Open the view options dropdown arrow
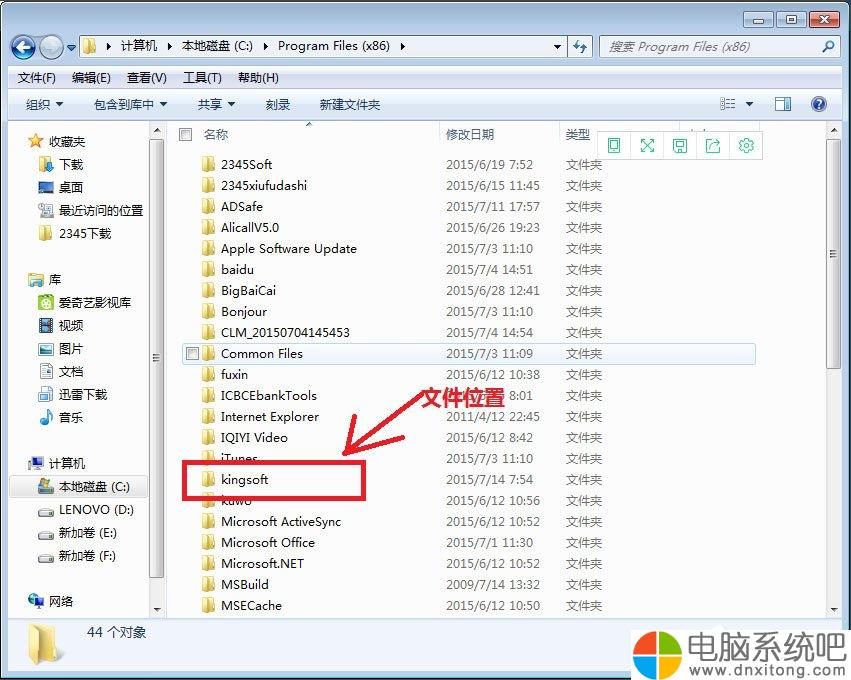 point(750,104)
